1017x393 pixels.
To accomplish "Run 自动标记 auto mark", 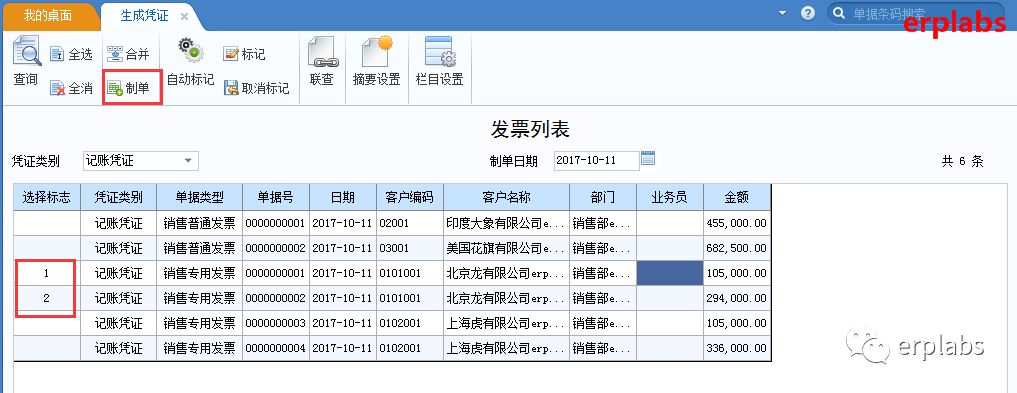I will pos(190,62).
